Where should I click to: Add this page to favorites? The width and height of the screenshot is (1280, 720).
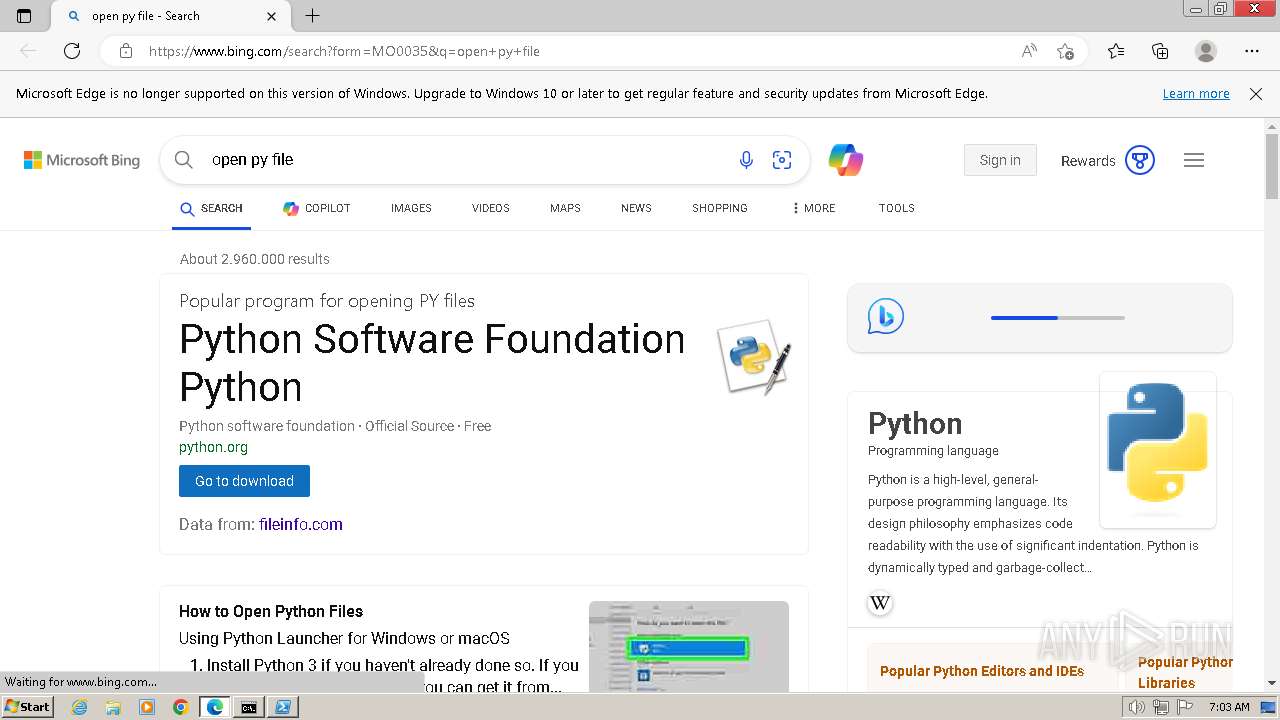tap(1065, 51)
